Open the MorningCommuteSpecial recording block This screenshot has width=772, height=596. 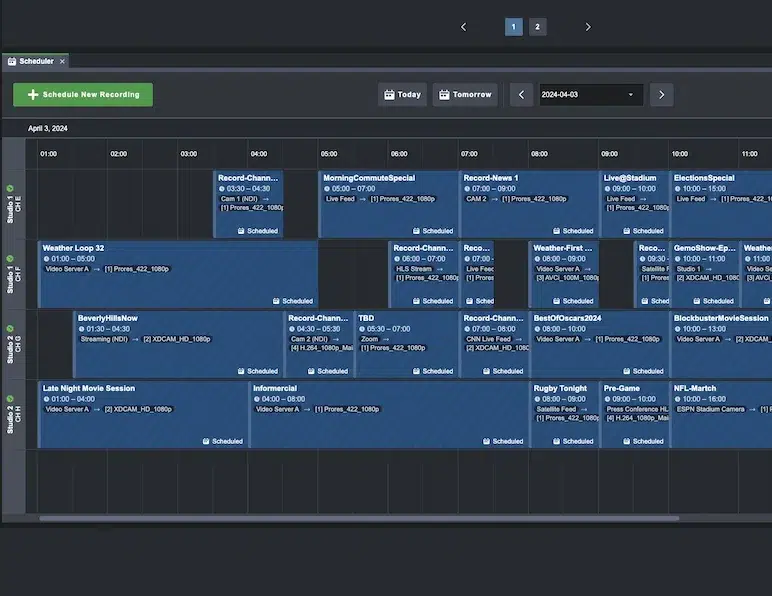[x=388, y=204]
